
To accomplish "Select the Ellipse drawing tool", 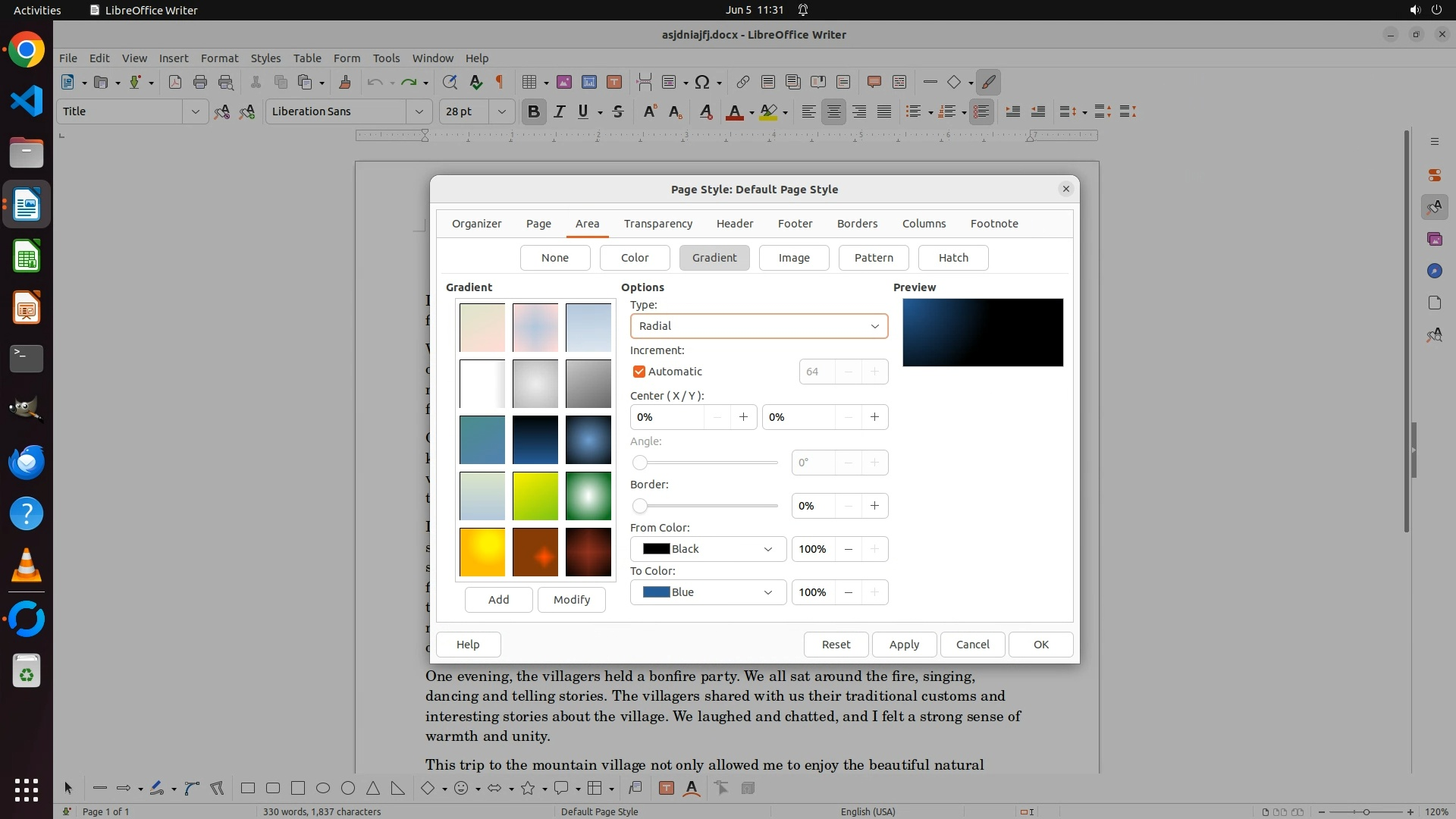I will (x=323, y=788).
